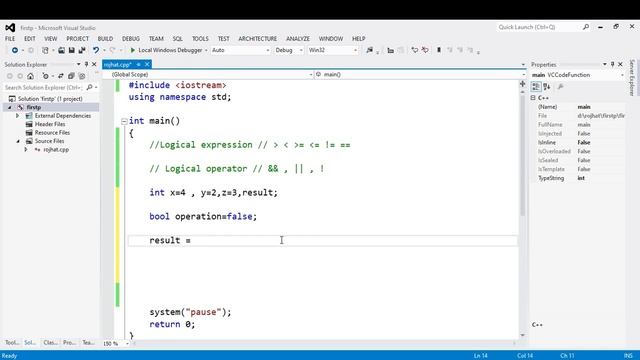Click the Find in Files toolbar icon
Image resolution: width=640 pixels, height=360 pixels.
[x=369, y=50]
